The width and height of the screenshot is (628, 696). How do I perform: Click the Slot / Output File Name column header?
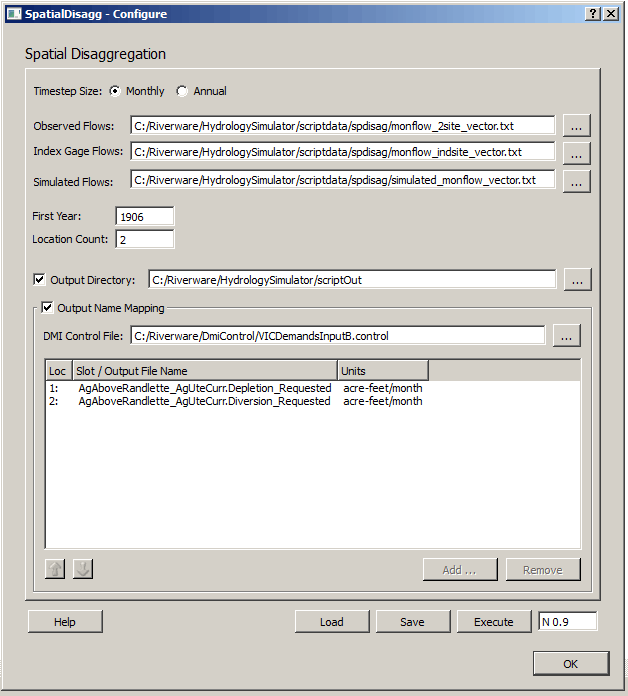point(205,371)
